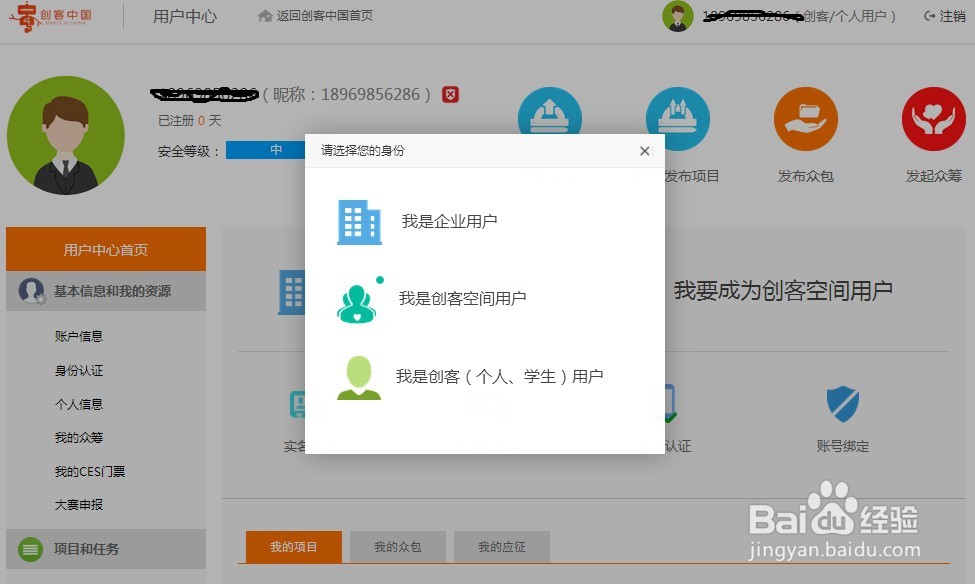Pick the 我是创客（个人、学生）用户 icon
Viewport: 975px width, 584px height.
[358, 377]
